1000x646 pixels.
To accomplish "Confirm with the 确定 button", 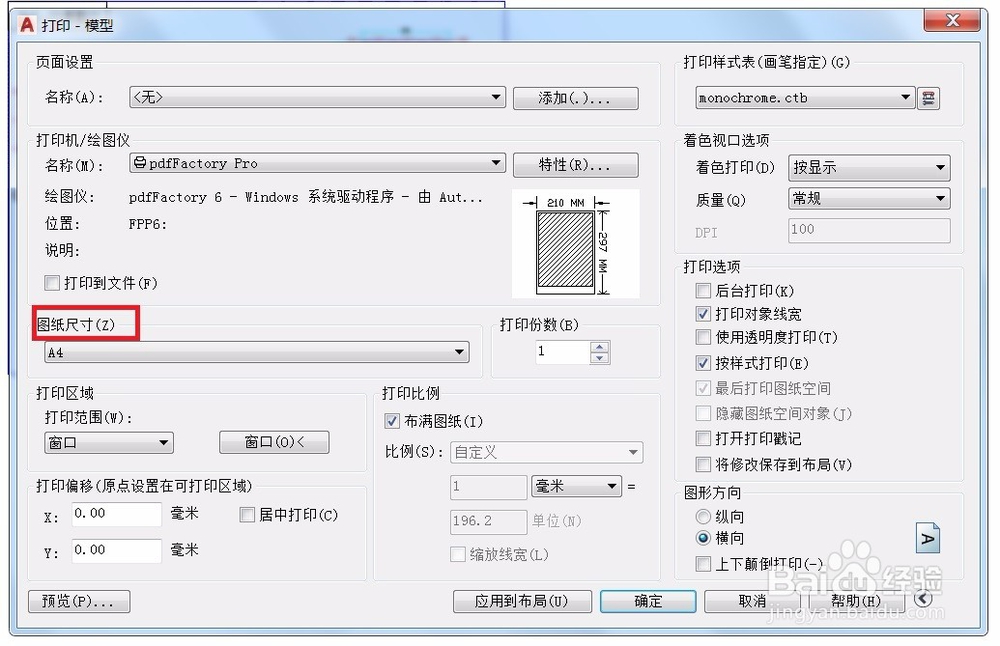I will [648, 601].
